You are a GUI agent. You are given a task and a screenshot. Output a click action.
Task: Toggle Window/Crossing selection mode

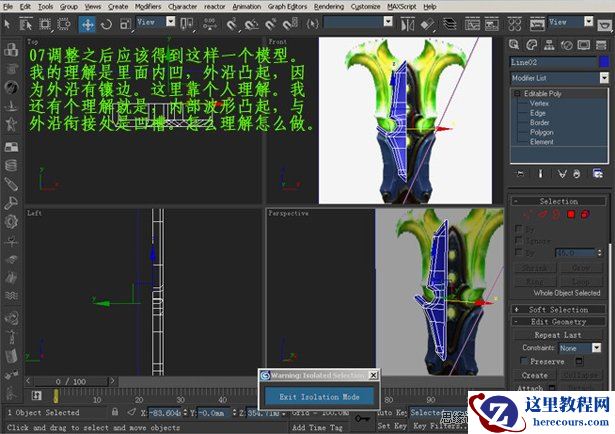(x=64, y=24)
